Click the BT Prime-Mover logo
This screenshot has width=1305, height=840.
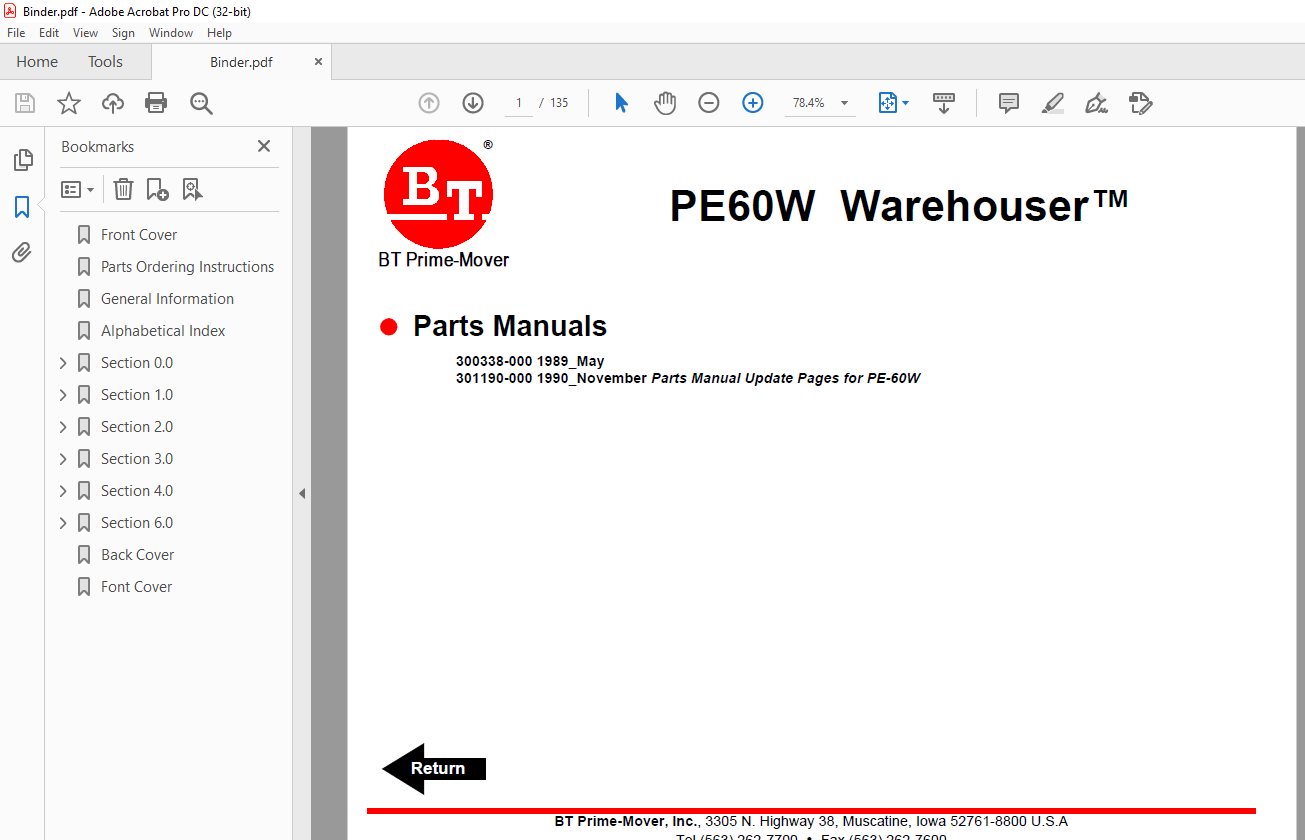coord(438,195)
